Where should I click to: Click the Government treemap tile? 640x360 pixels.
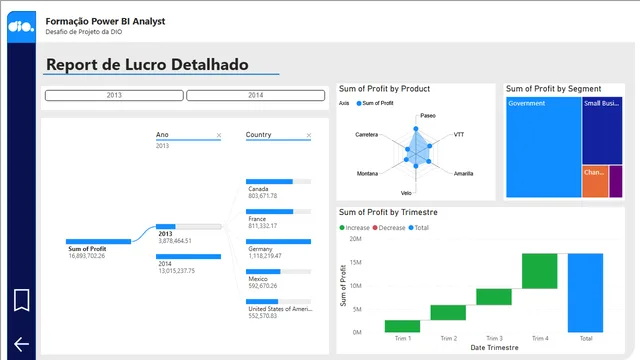pos(544,147)
